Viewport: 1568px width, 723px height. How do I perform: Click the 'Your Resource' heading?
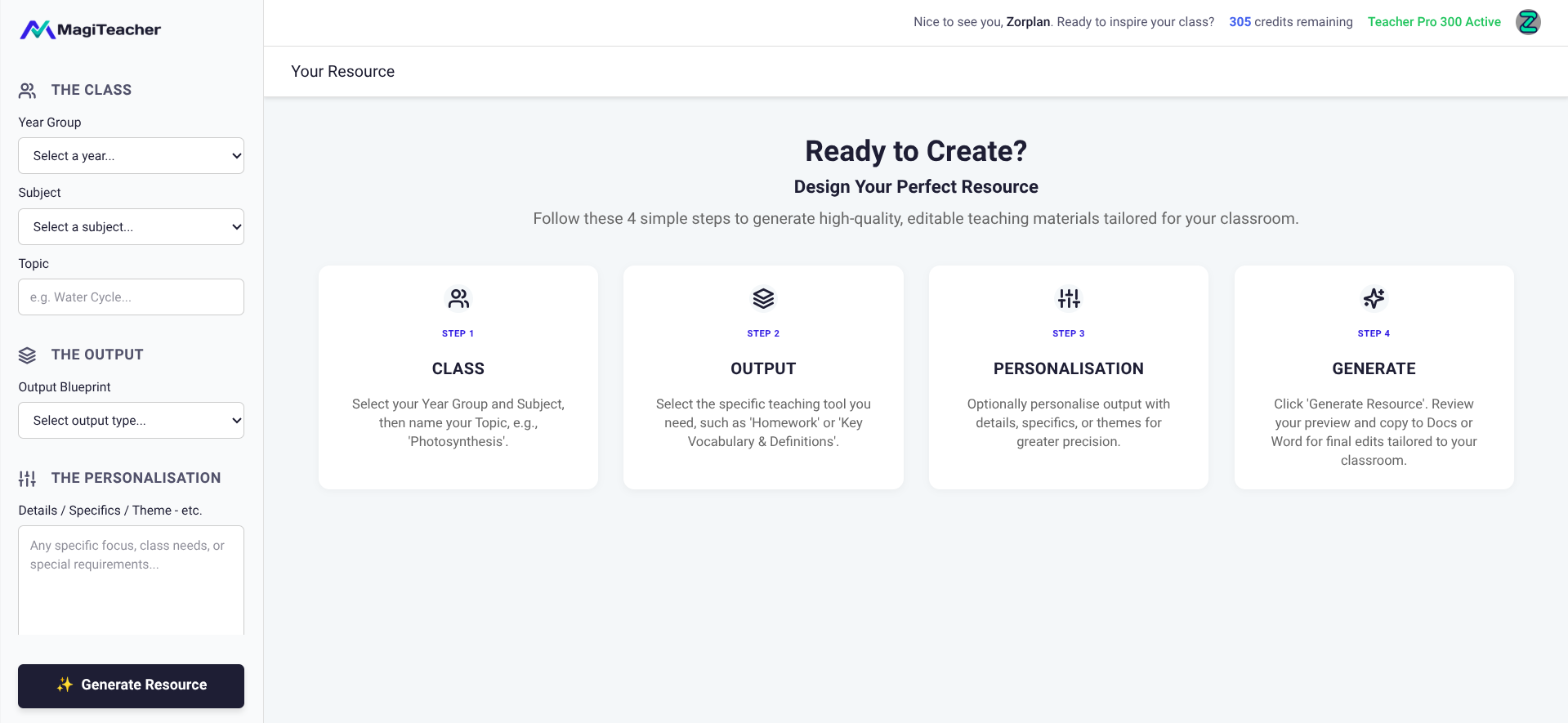point(343,72)
